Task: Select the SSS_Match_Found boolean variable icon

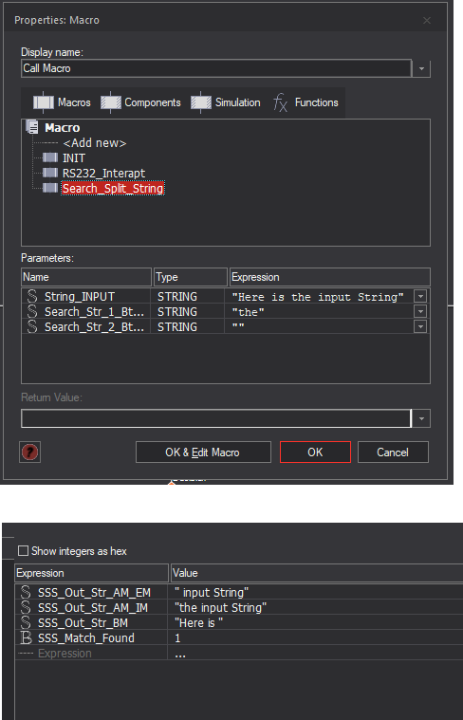Action: pos(25,638)
